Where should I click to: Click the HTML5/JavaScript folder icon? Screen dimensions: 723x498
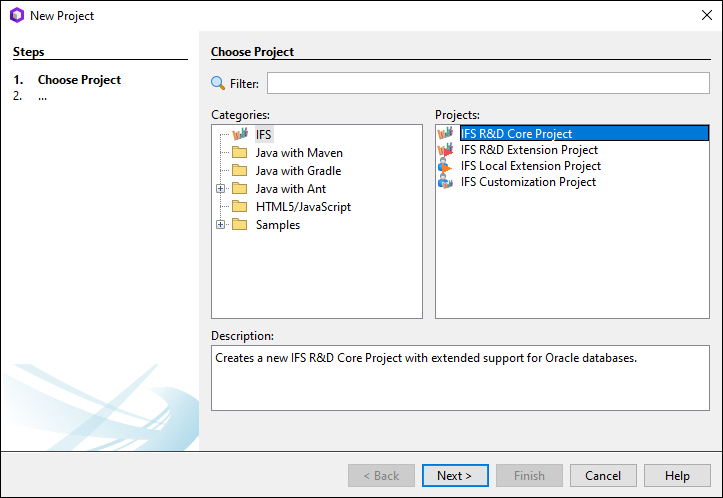coord(239,207)
